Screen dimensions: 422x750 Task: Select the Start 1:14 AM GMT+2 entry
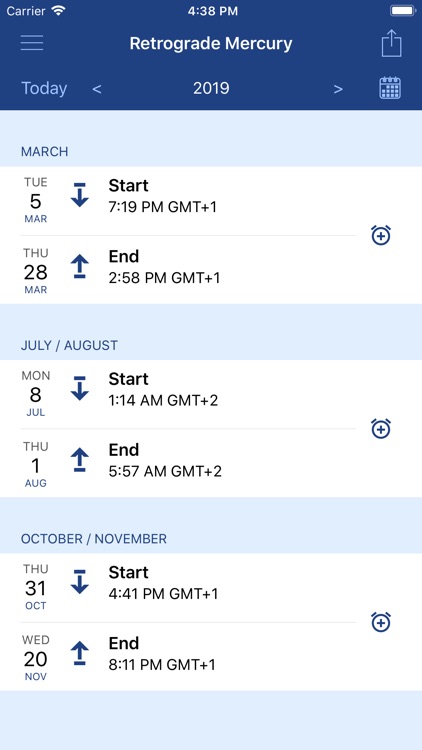pyautogui.click(x=189, y=394)
